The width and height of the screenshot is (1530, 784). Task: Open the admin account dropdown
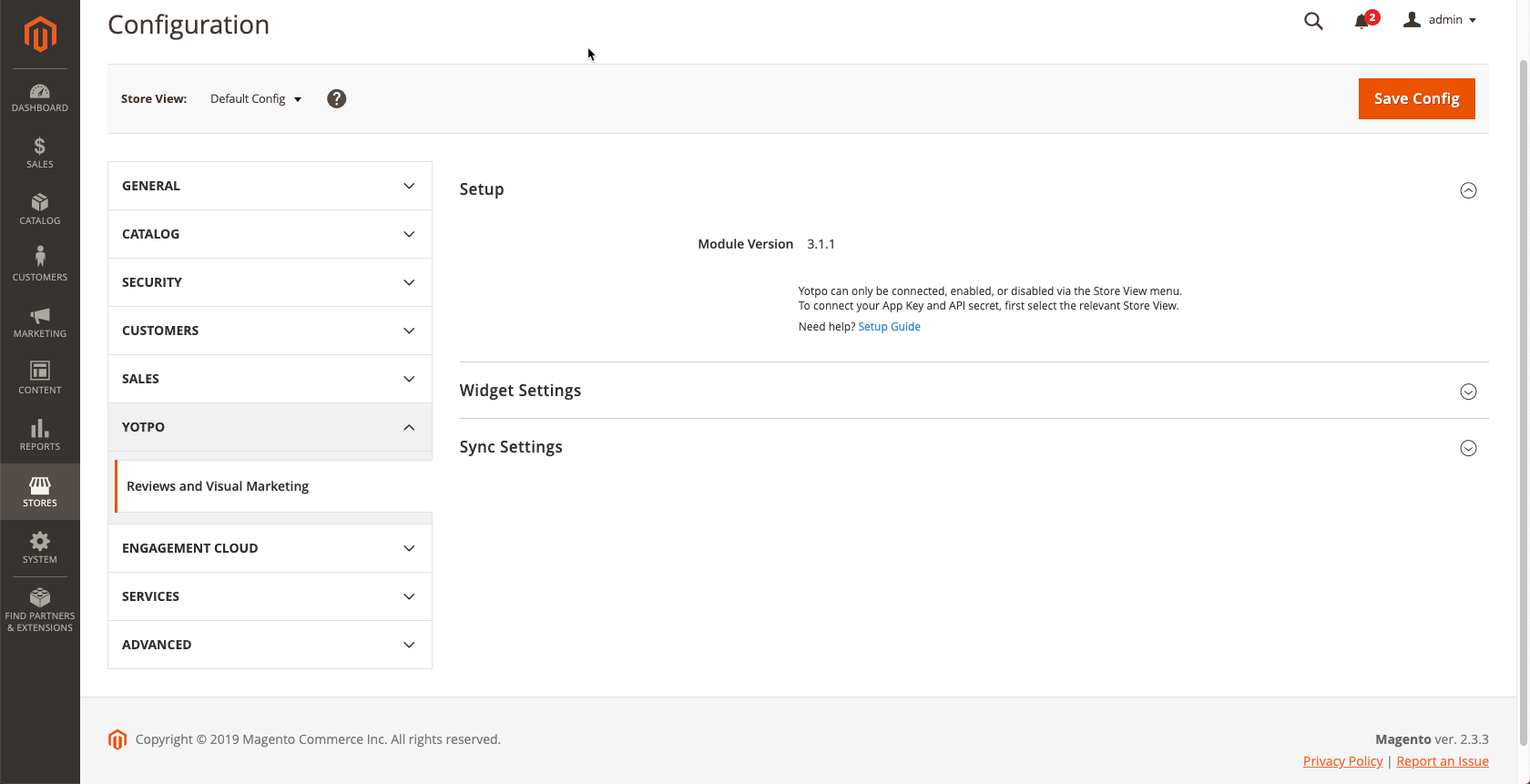pos(1440,20)
